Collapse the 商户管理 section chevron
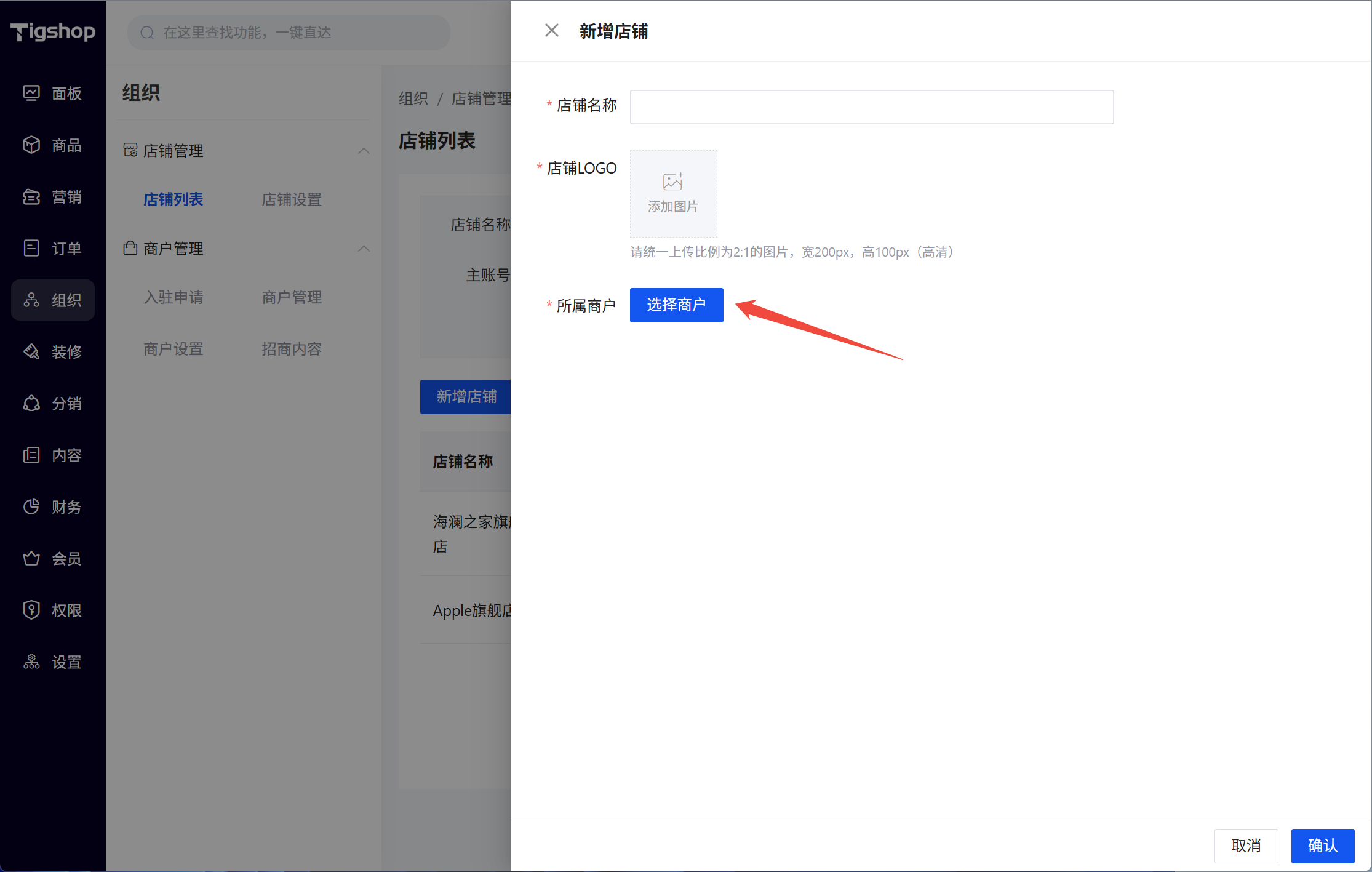The height and width of the screenshot is (872, 1372). [x=364, y=249]
